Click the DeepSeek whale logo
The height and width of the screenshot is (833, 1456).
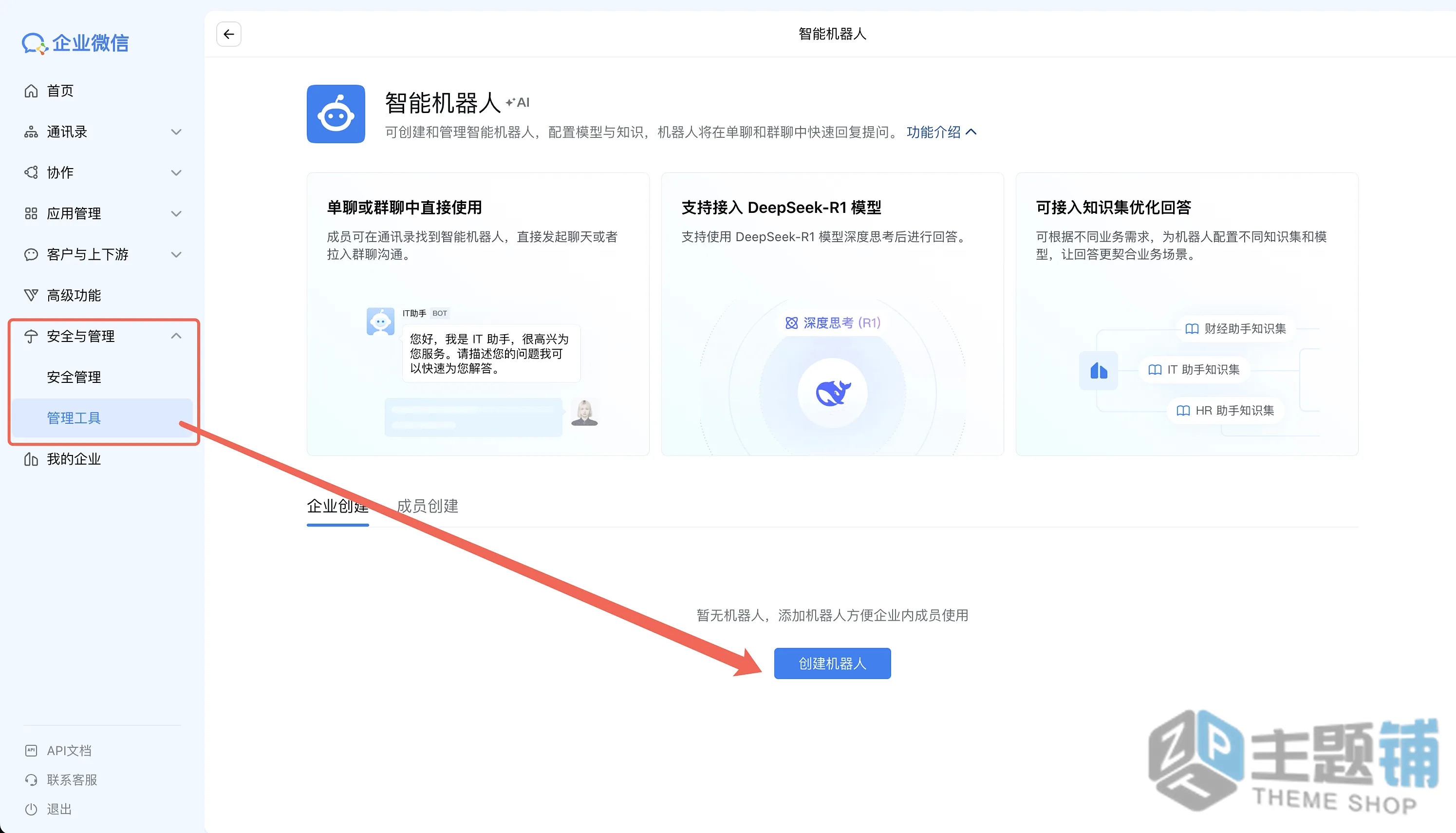click(x=833, y=393)
